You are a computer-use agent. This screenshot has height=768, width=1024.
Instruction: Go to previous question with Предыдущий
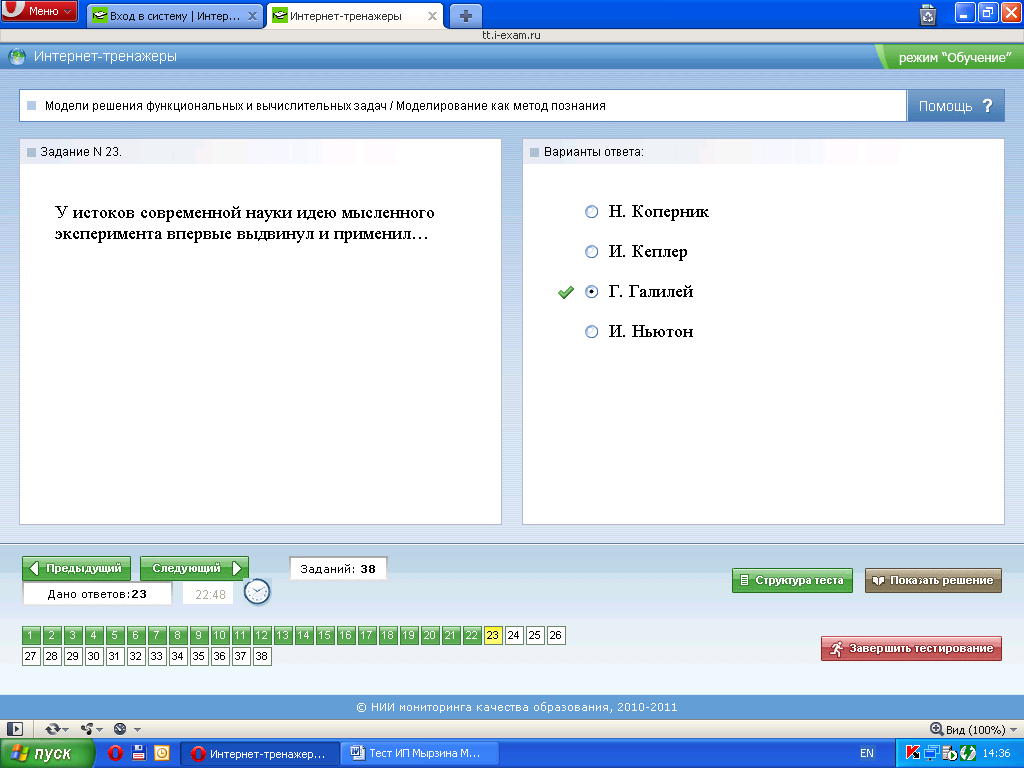(76, 568)
